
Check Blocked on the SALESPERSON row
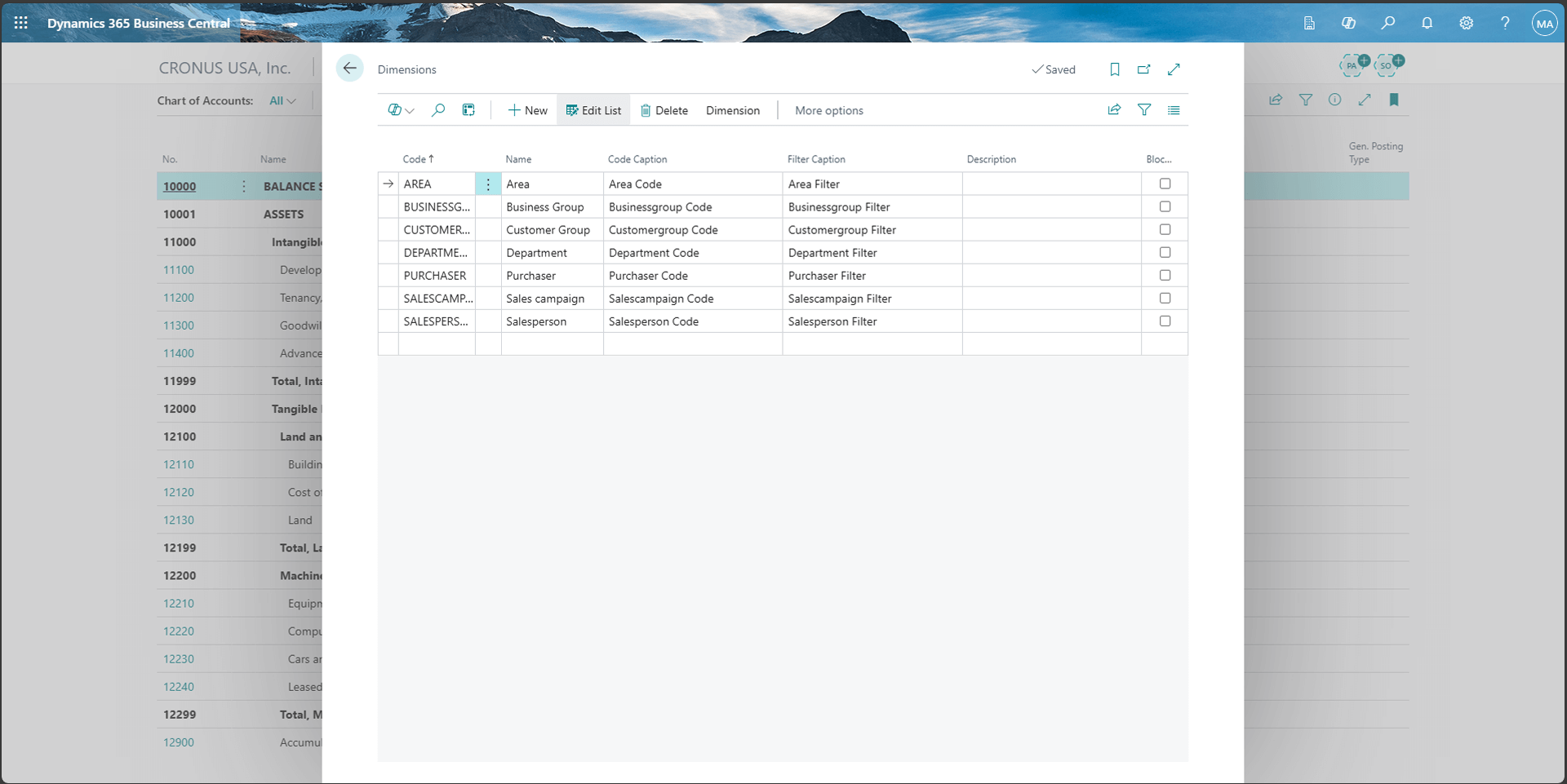(x=1165, y=321)
